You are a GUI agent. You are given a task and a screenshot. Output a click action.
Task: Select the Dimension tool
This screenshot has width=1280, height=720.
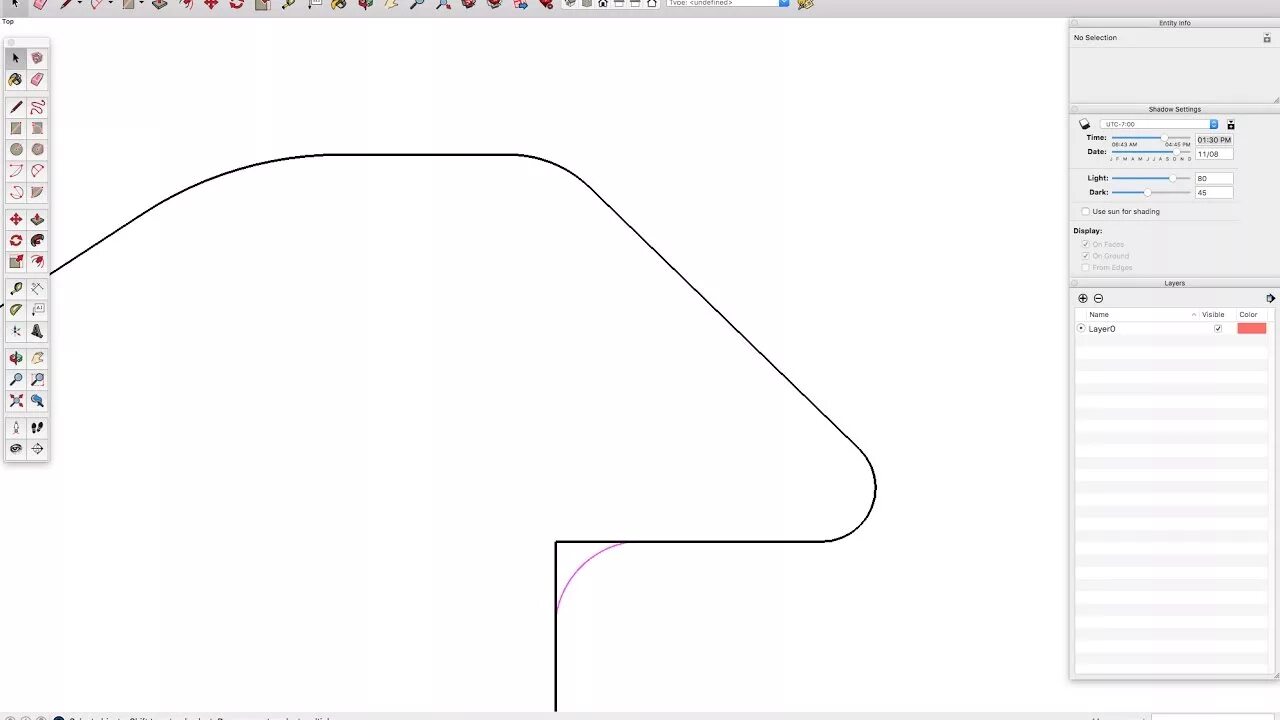click(37, 288)
